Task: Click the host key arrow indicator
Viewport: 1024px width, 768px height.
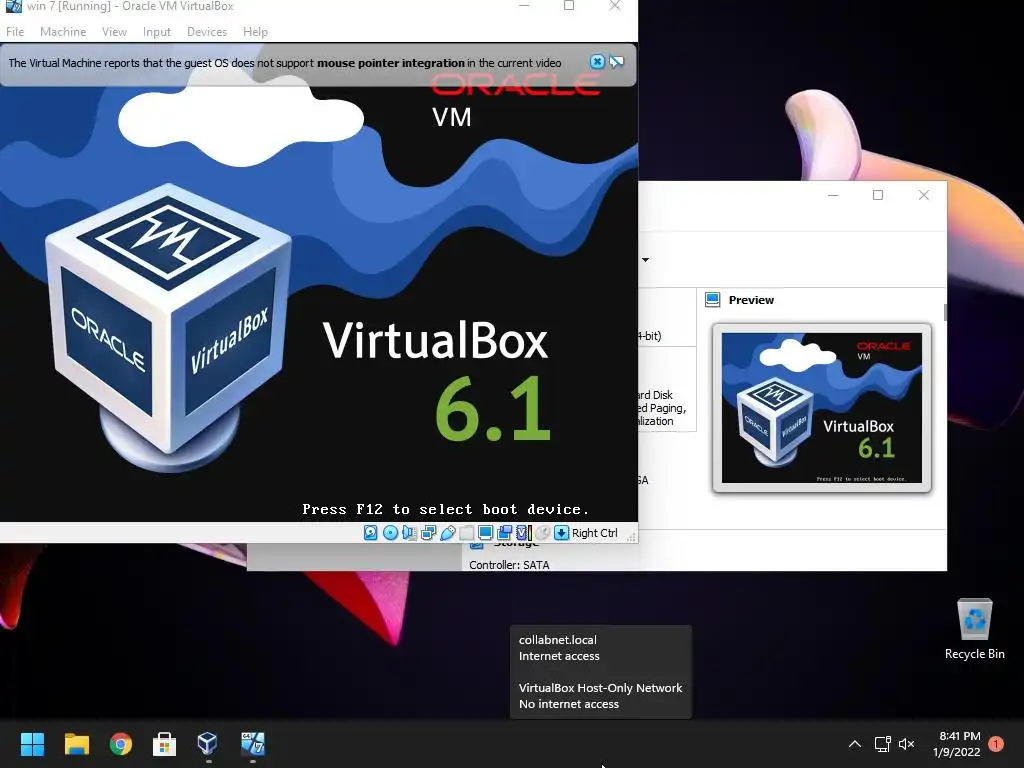Action: (561, 533)
